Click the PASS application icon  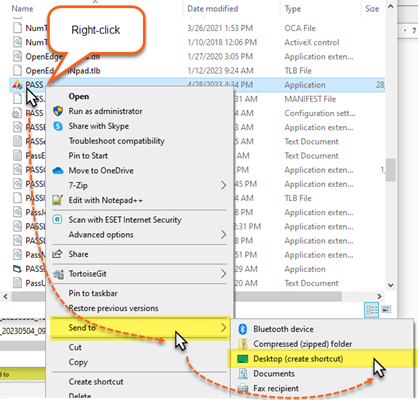[x=17, y=85]
